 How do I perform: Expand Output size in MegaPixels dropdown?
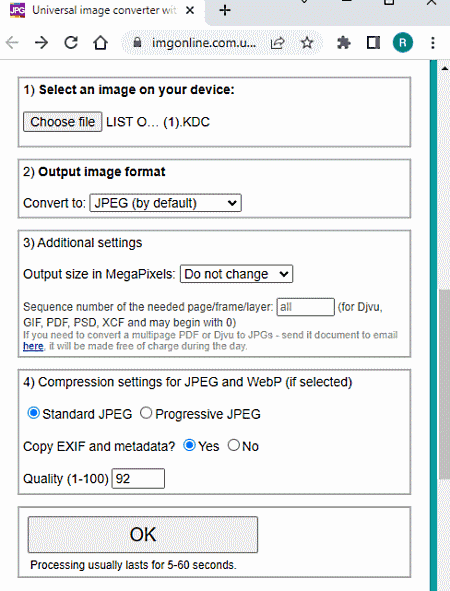[x=236, y=274]
